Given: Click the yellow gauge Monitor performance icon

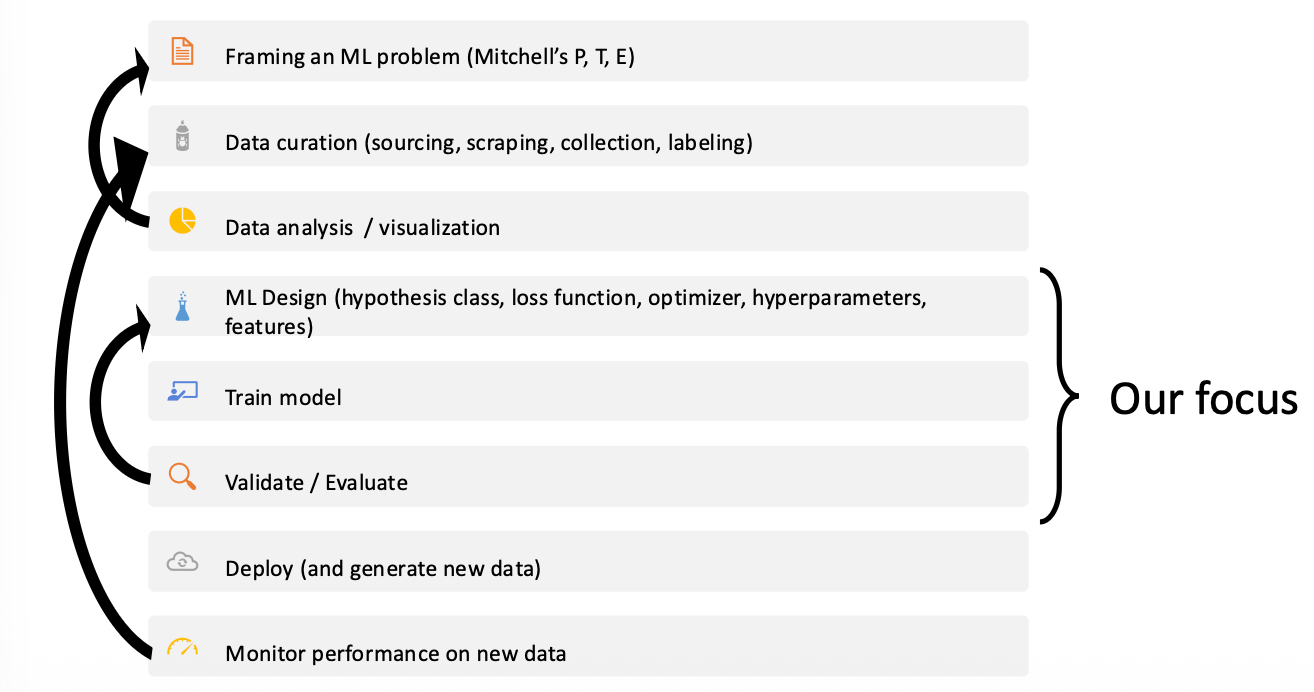Looking at the screenshot, I should 182,647.
